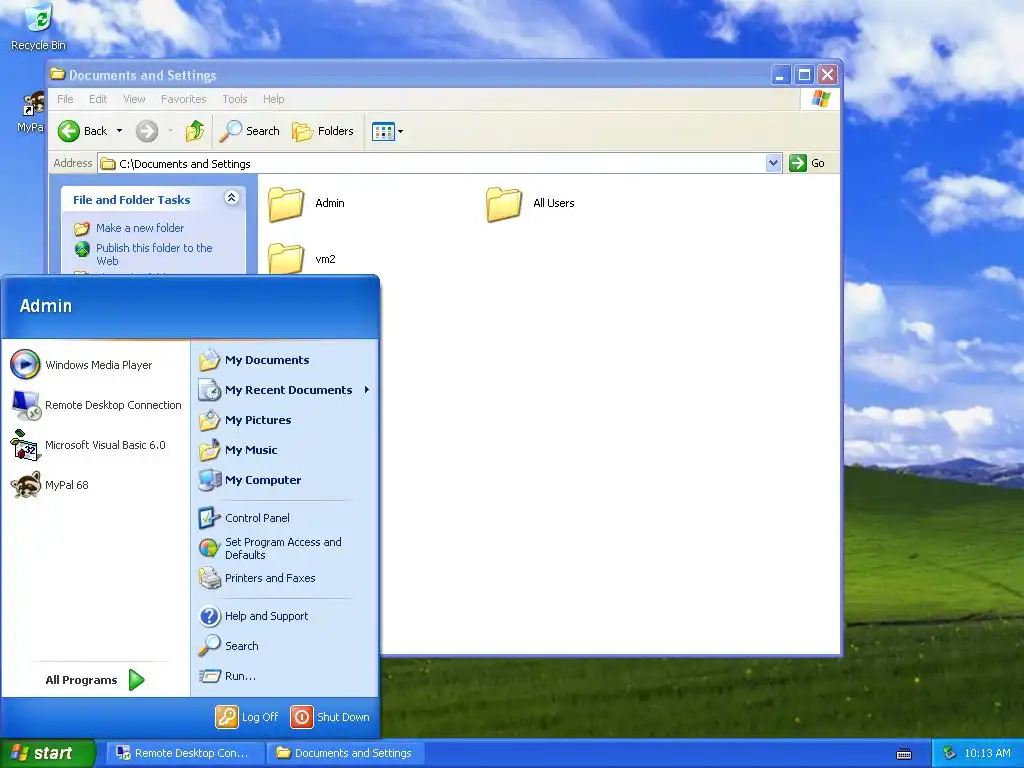The image size is (1024, 768).
Task: Click the Go button
Action: 808,163
